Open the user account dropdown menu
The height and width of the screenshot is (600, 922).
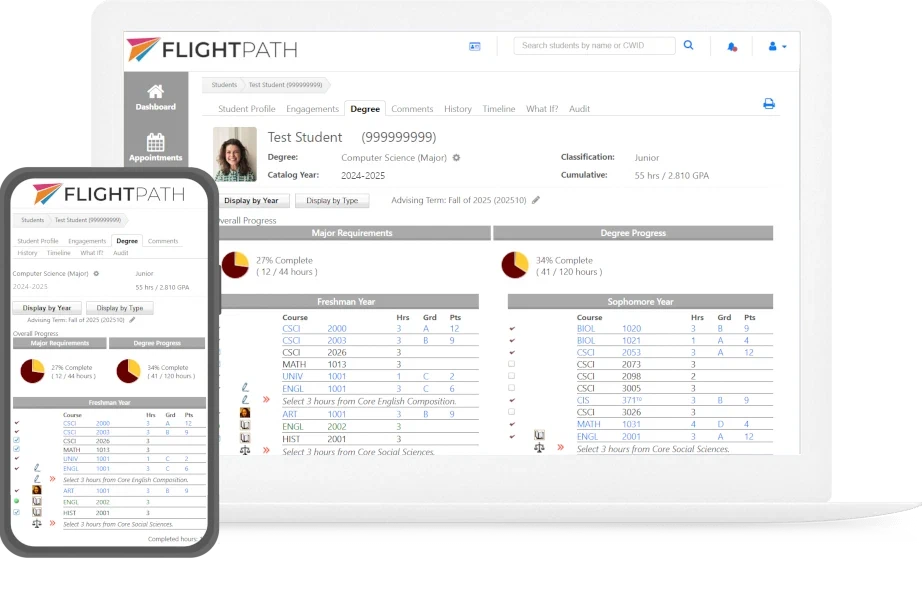pyautogui.click(x=777, y=46)
